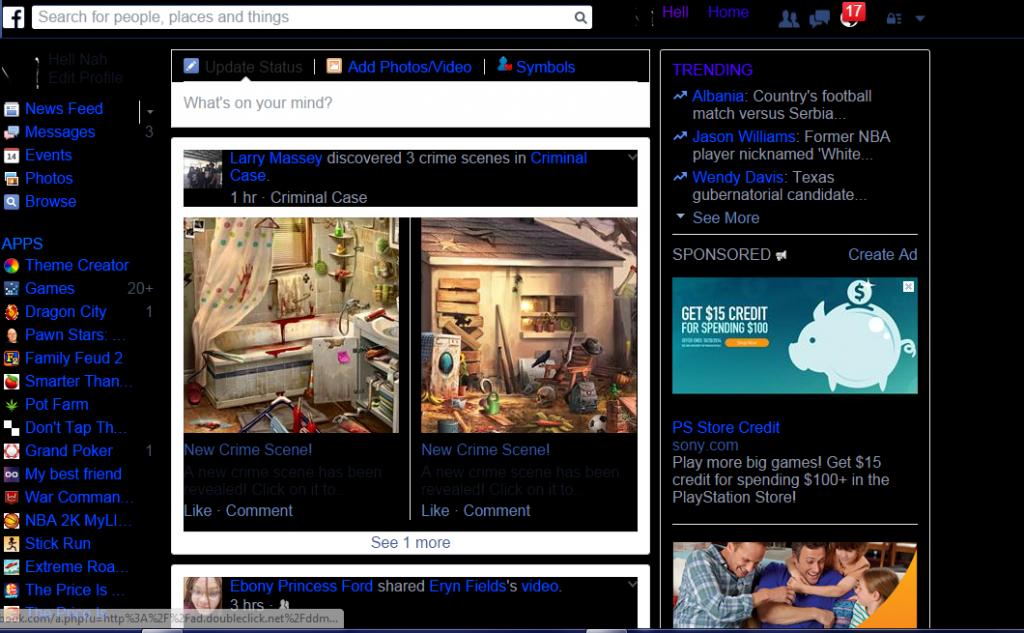
Task: Open the shed crime scene thumbnail
Action: pos(528,325)
